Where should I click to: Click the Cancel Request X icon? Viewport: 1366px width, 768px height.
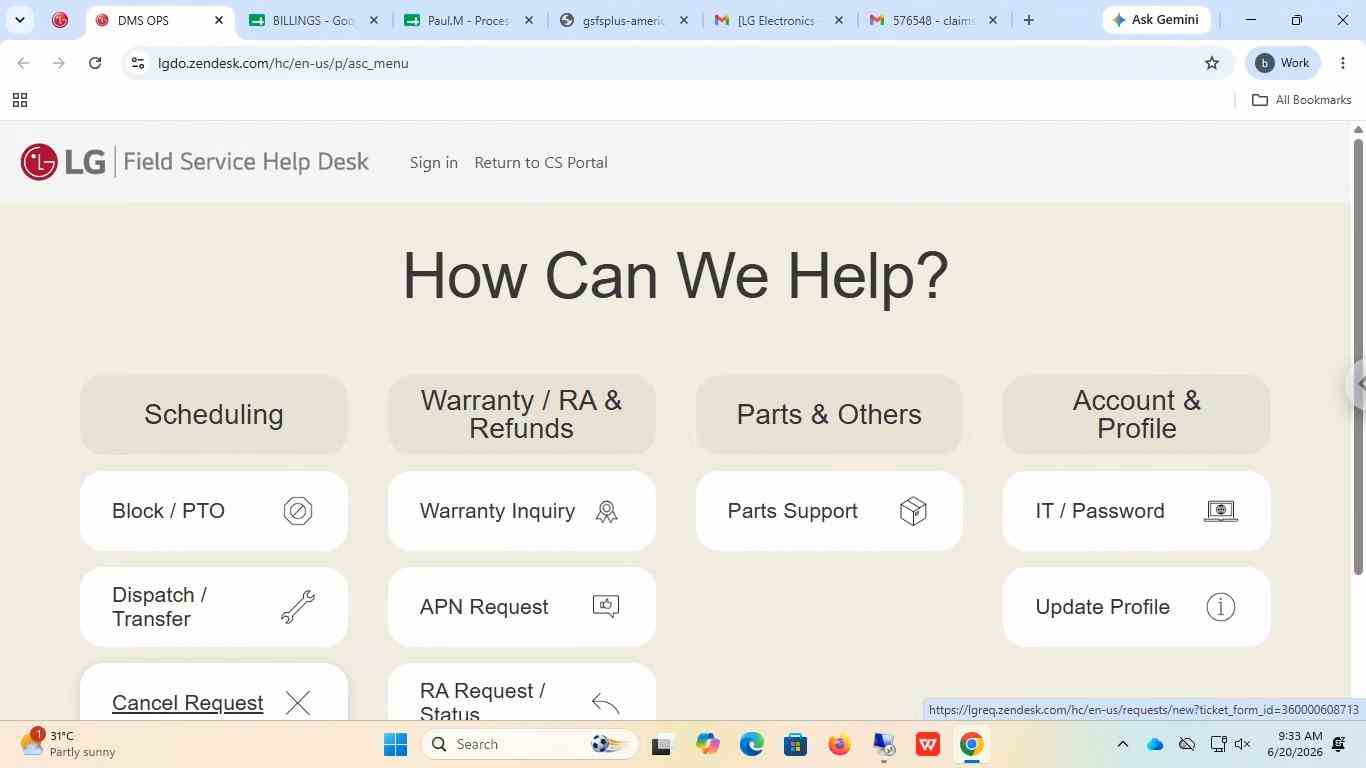tap(298, 703)
